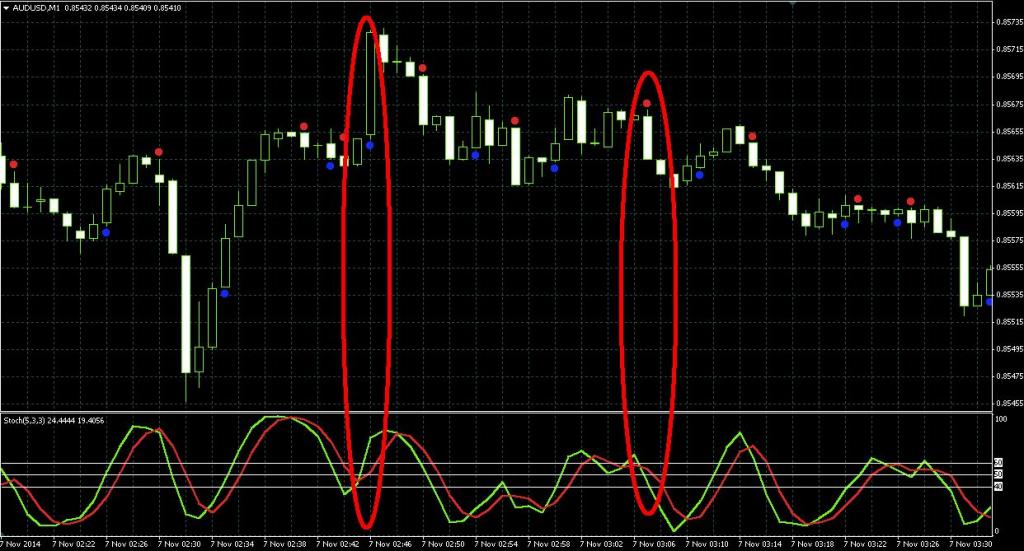
Task: Click the red signal dot at far left edge
Action: click(x=13, y=164)
